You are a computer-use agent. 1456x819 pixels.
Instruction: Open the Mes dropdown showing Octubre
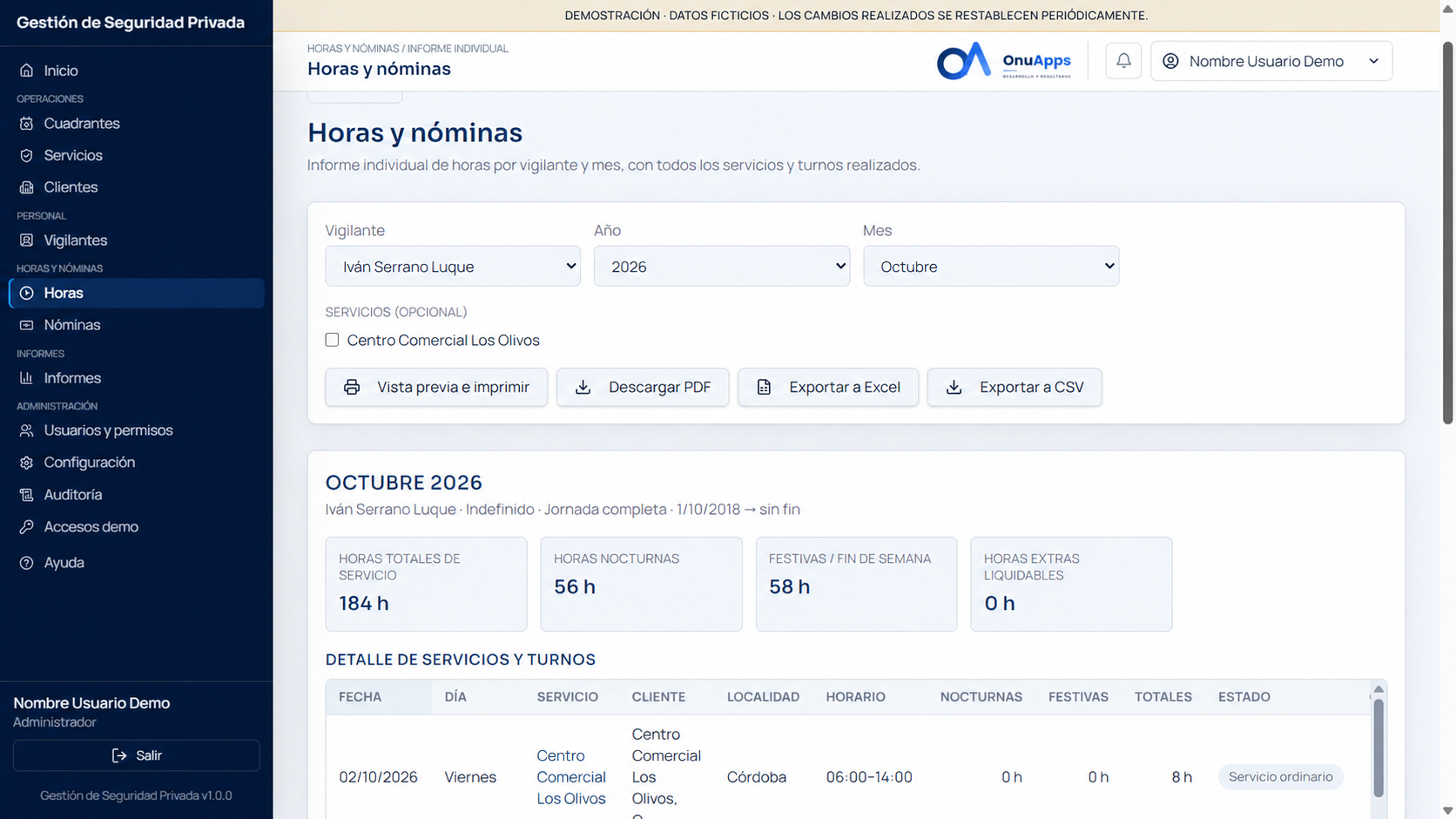click(991, 266)
